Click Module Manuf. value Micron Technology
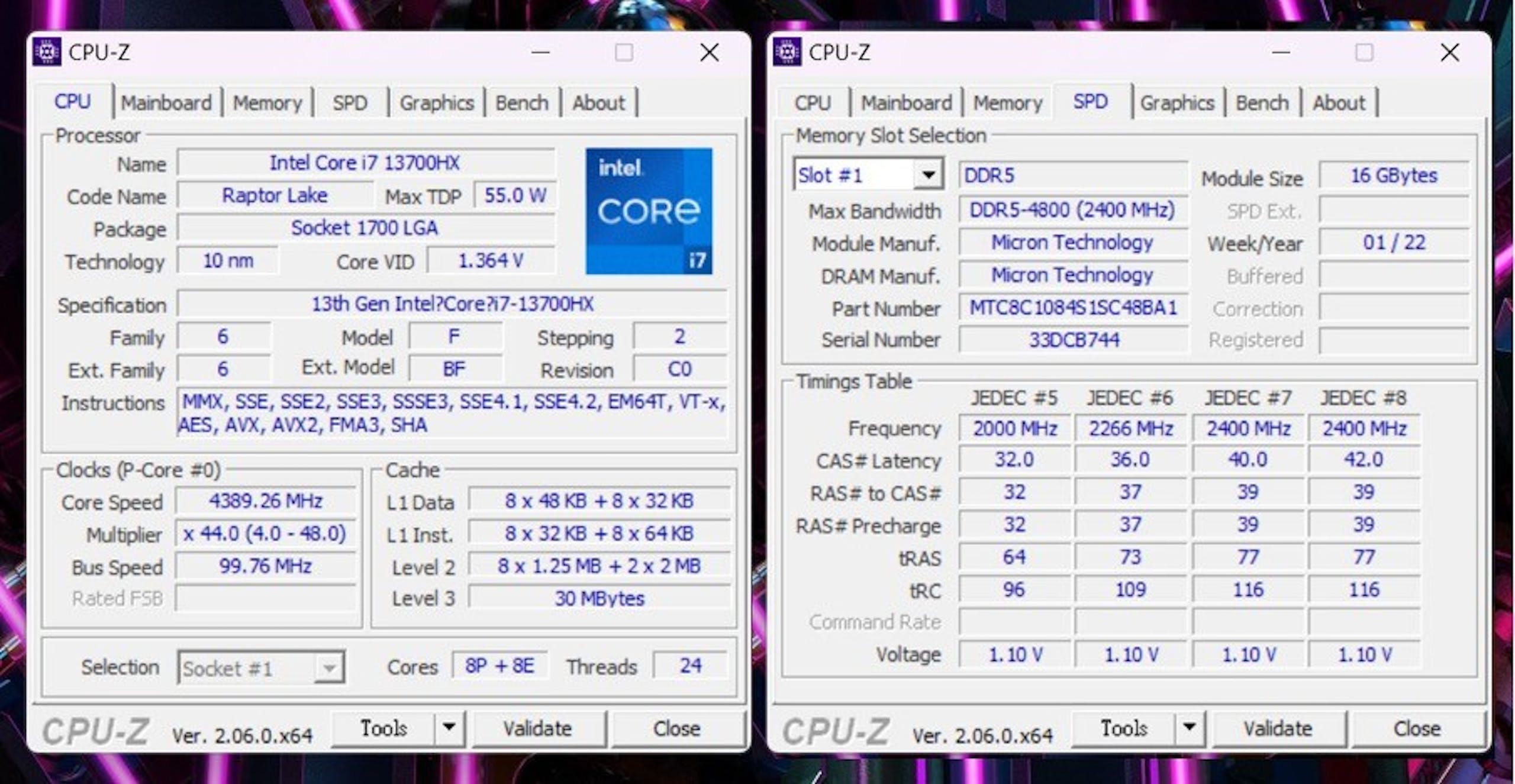 pos(1073,242)
